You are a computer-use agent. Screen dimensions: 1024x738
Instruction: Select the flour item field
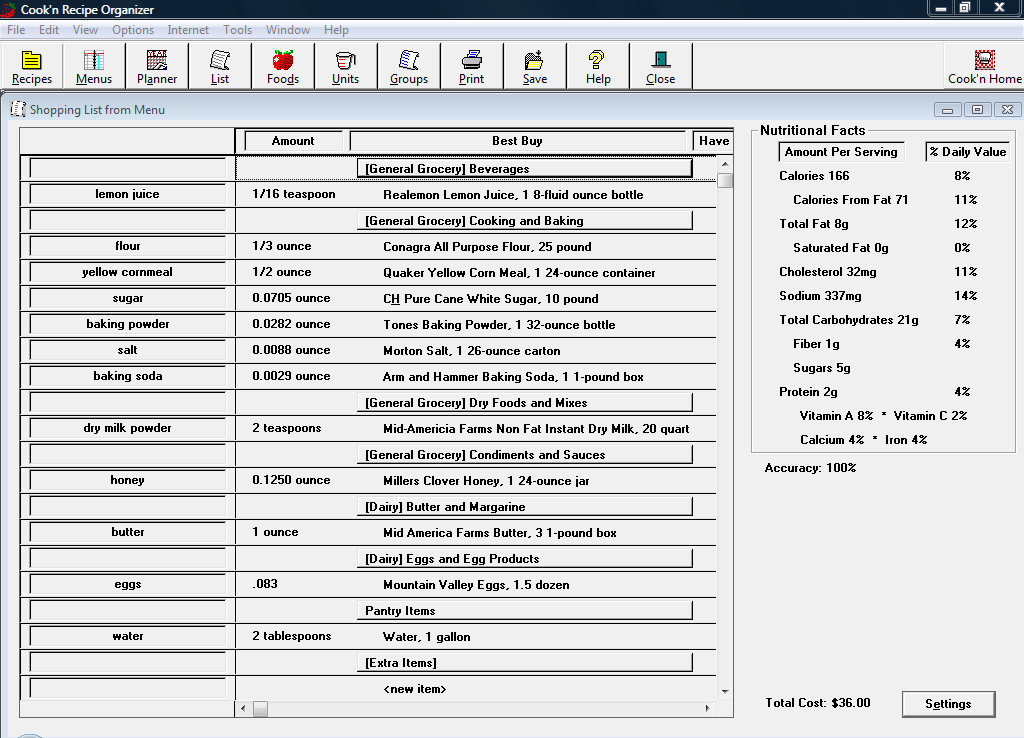(x=127, y=246)
